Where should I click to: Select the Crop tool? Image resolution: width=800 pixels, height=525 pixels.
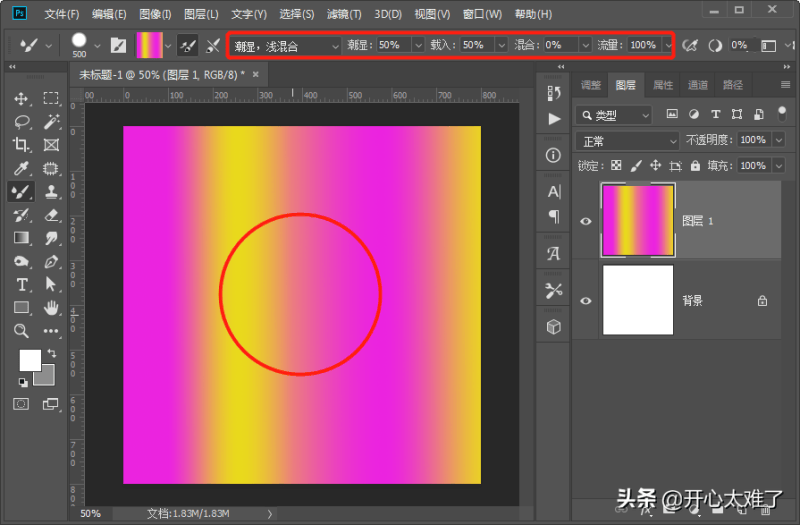[21, 145]
